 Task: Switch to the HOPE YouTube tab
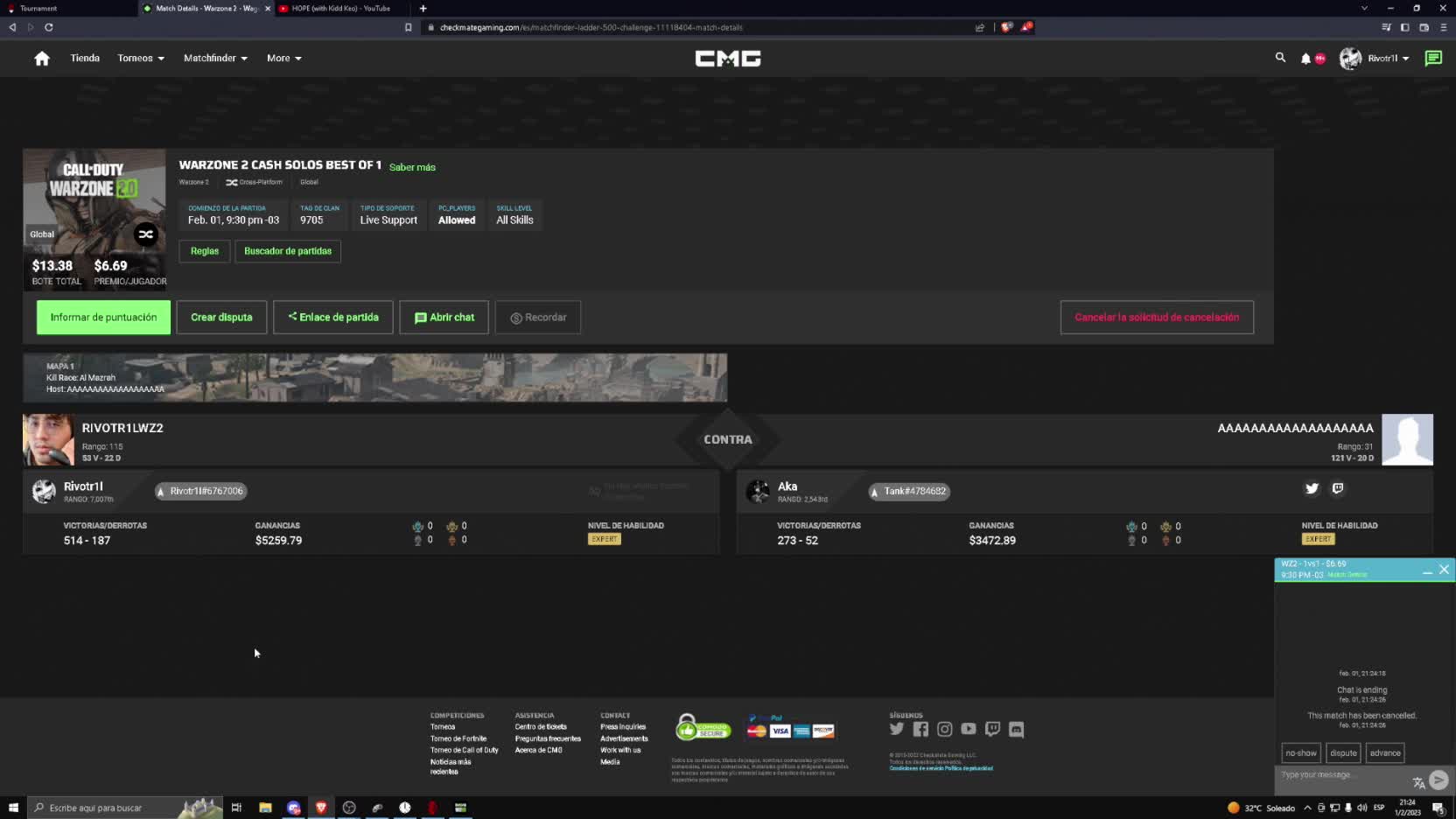[x=340, y=8]
